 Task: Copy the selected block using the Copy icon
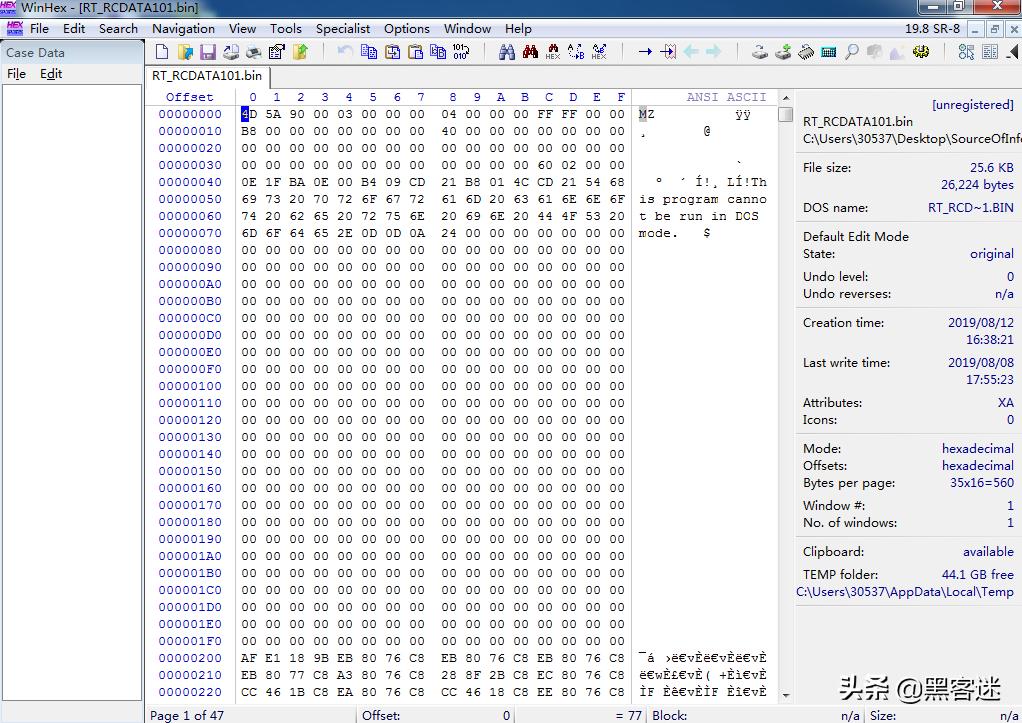(x=371, y=50)
